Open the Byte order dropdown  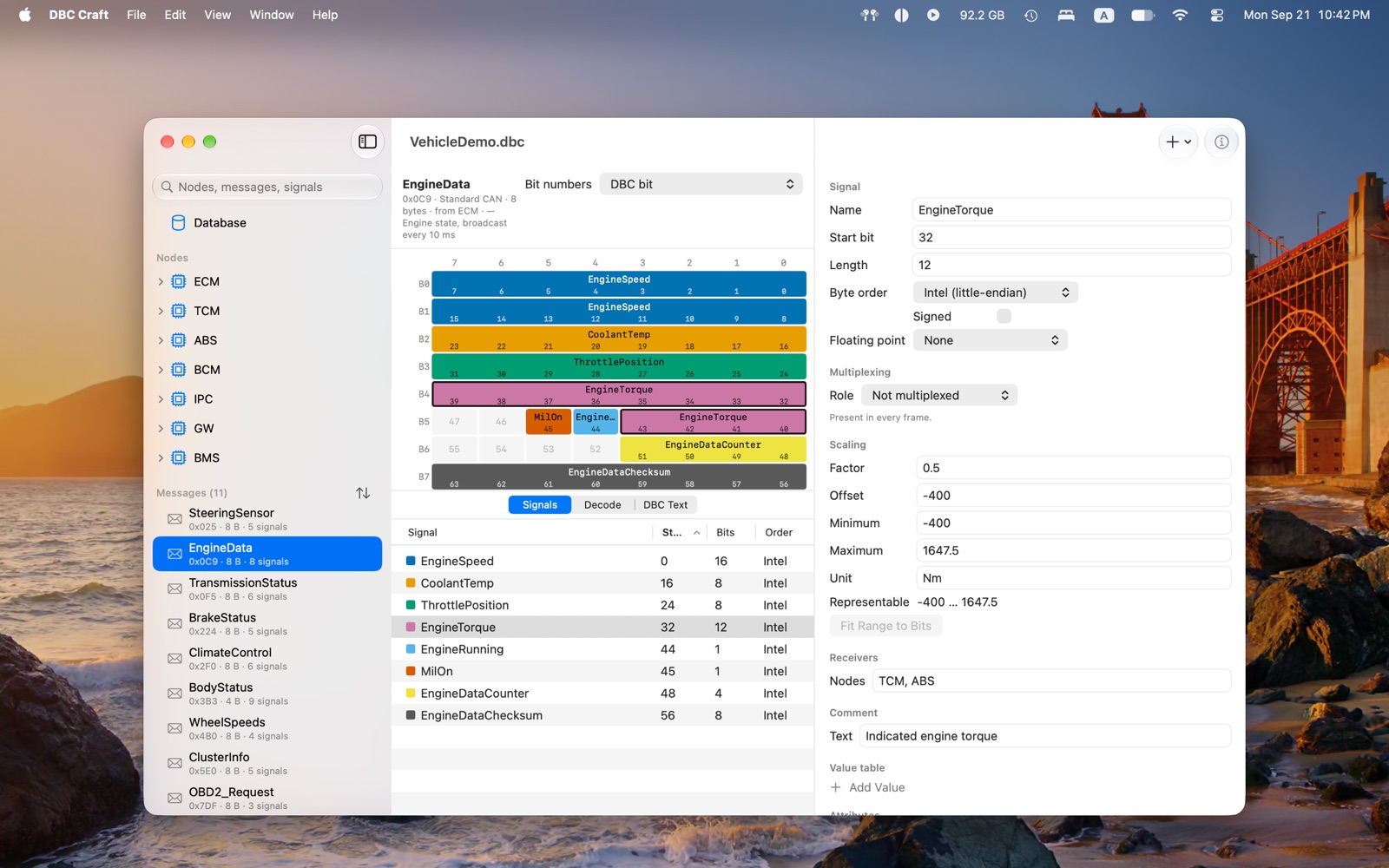[995, 293]
